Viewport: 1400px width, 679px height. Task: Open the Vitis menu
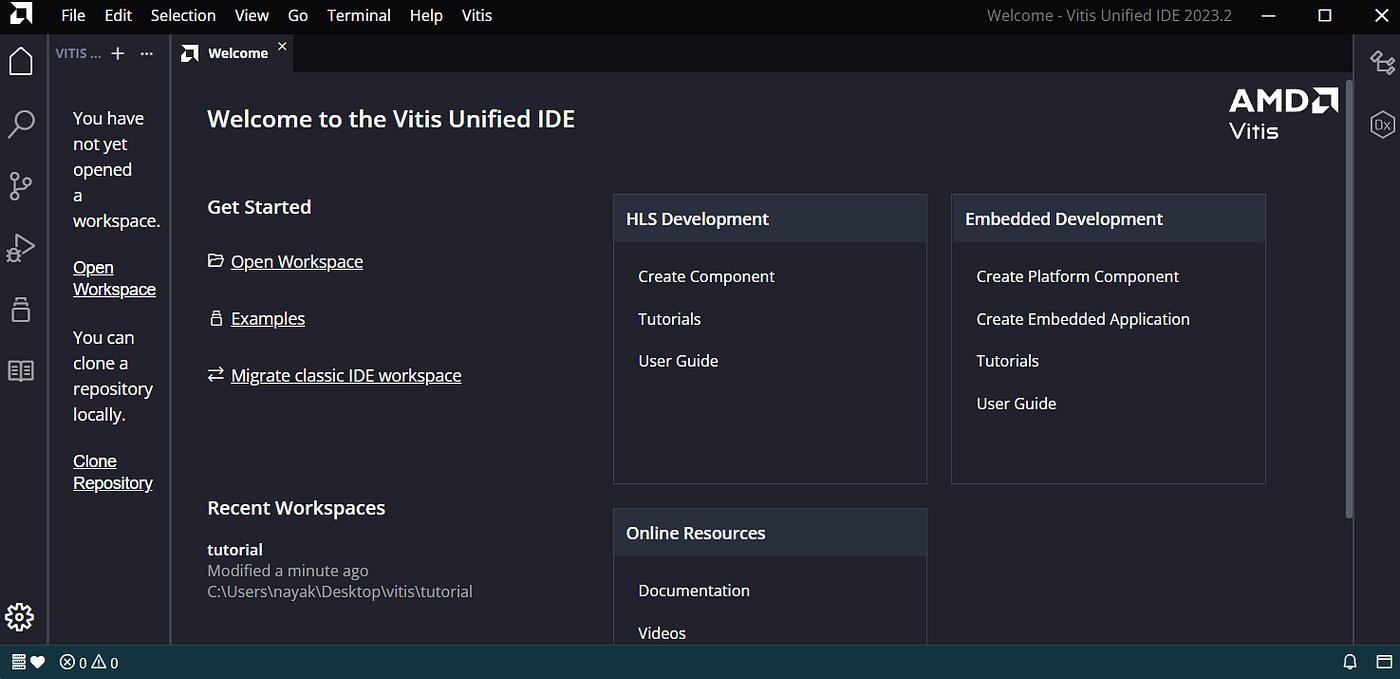[477, 15]
